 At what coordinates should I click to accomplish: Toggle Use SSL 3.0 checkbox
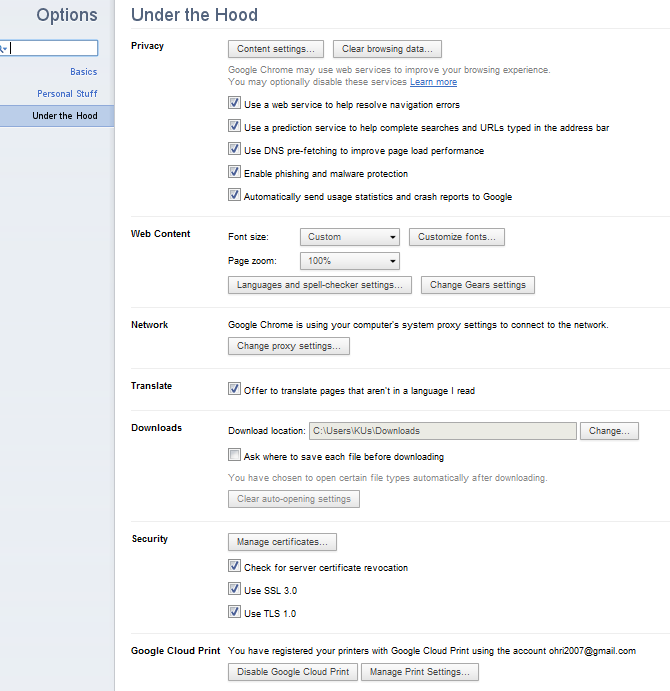(x=234, y=590)
